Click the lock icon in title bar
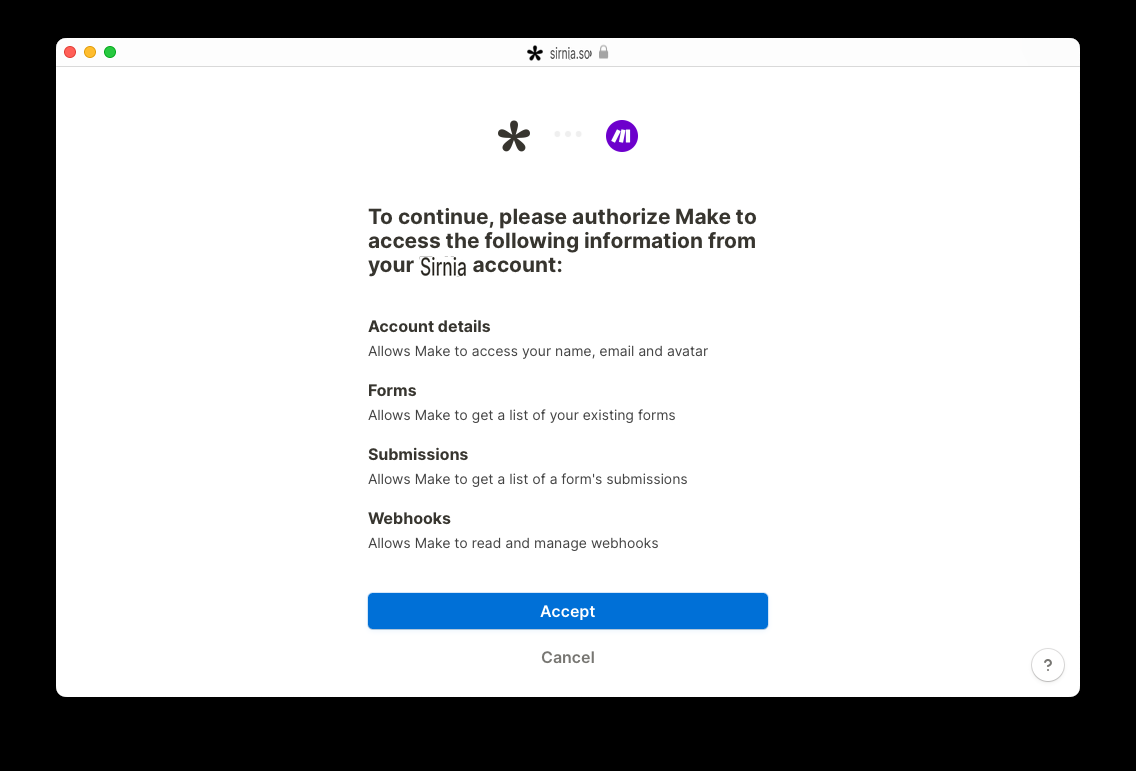1136x771 pixels. pyautogui.click(x=604, y=52)
